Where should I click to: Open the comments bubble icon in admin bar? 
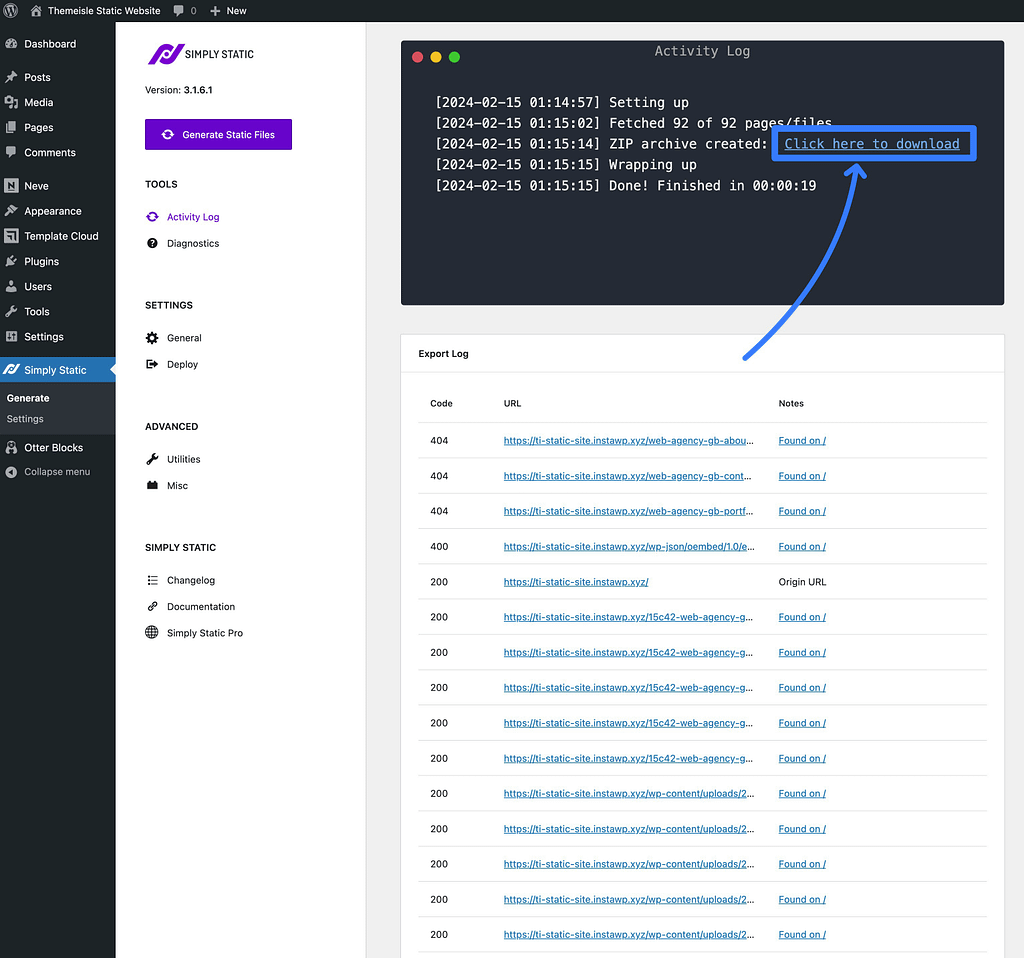click(x=179, y=10)
